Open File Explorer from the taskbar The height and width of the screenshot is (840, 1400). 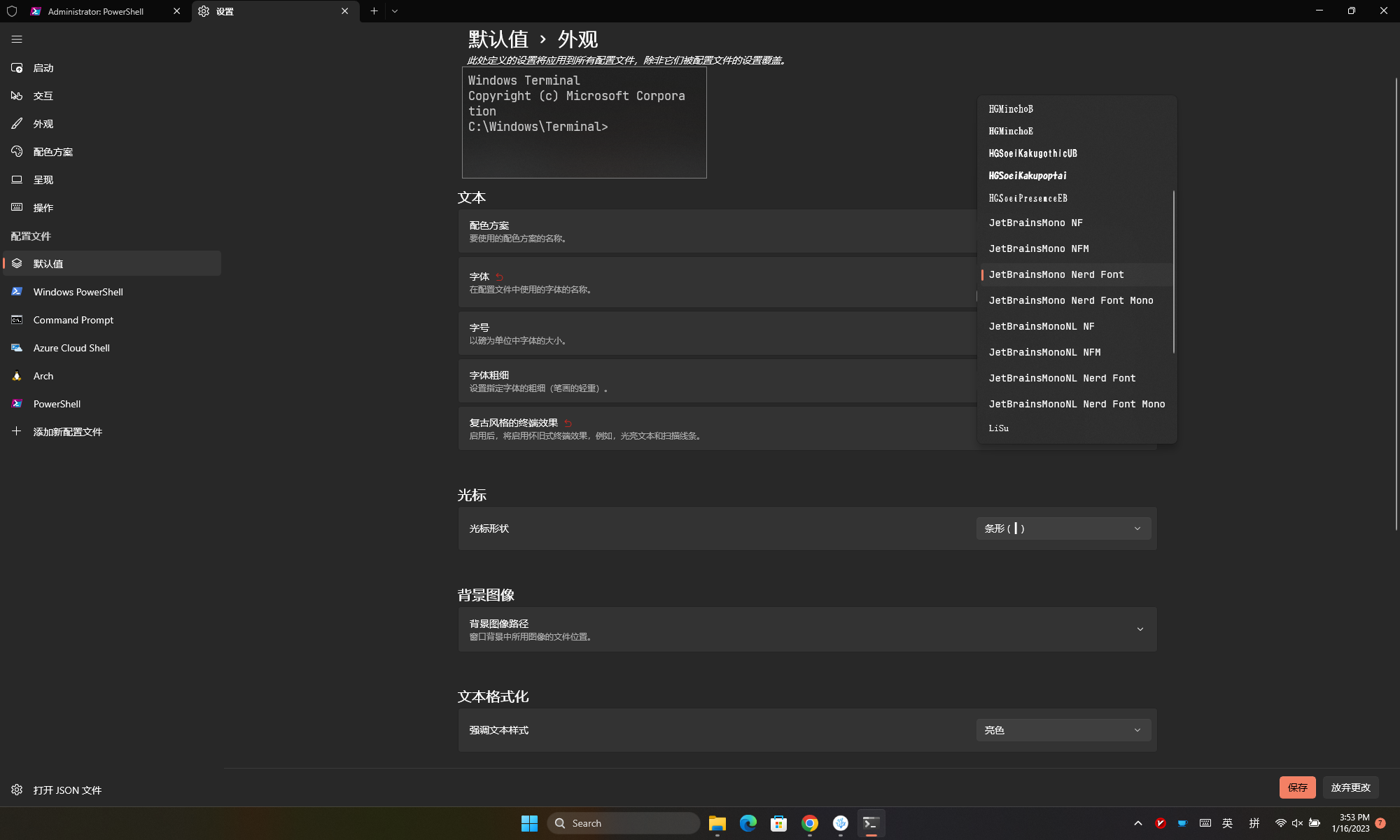pyautogui.click(x=717, y=823)
